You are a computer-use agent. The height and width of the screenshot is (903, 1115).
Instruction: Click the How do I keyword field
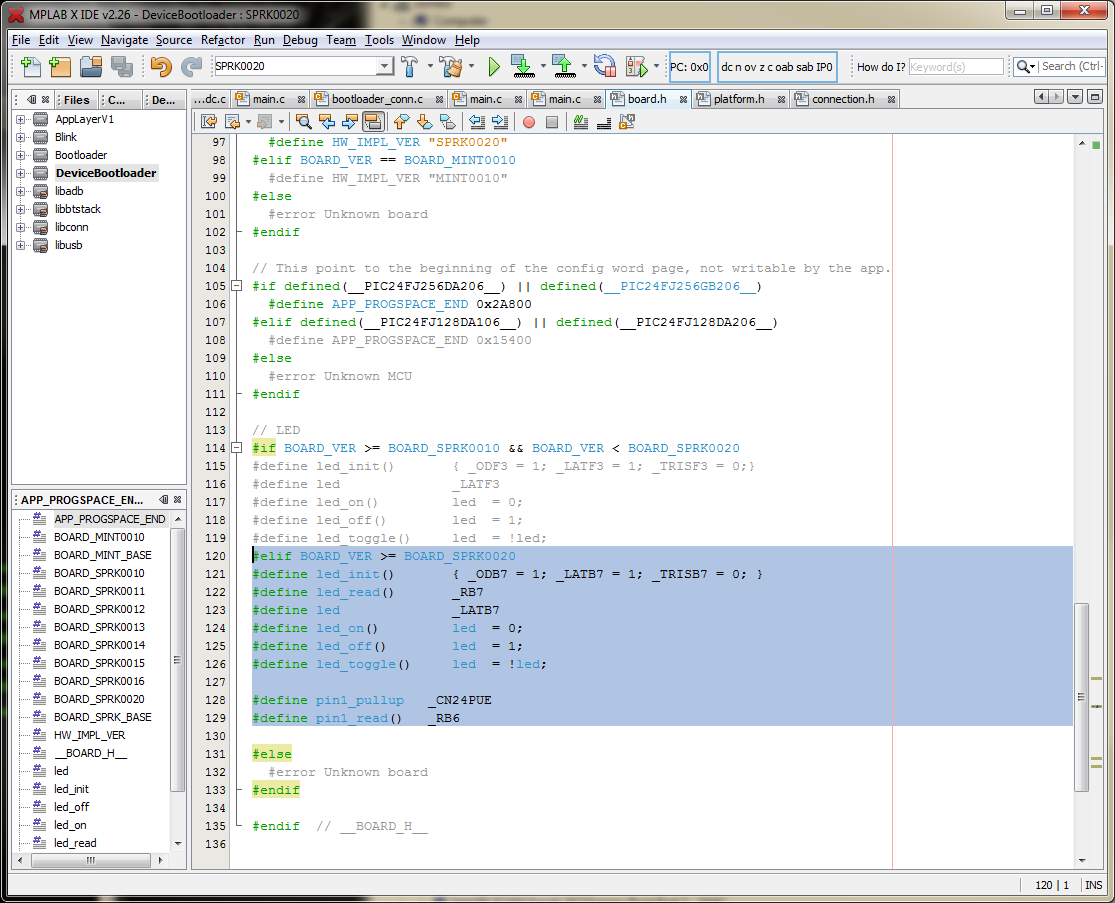955,67
